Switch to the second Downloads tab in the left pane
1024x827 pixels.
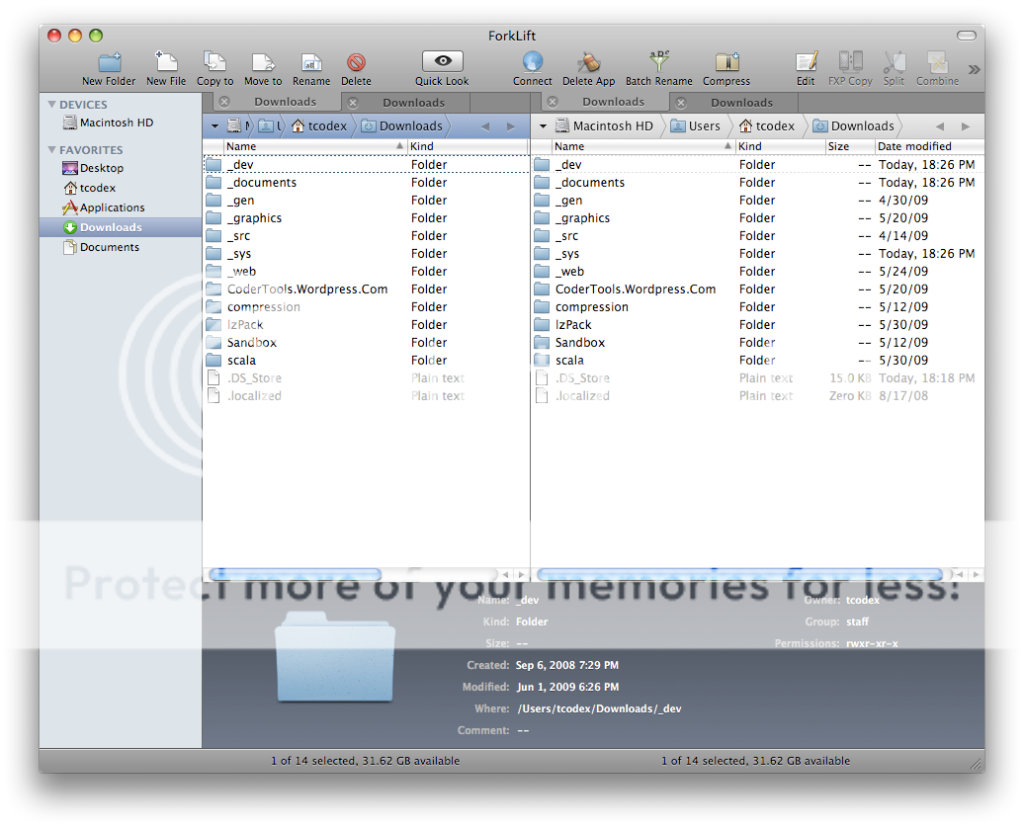413,103
